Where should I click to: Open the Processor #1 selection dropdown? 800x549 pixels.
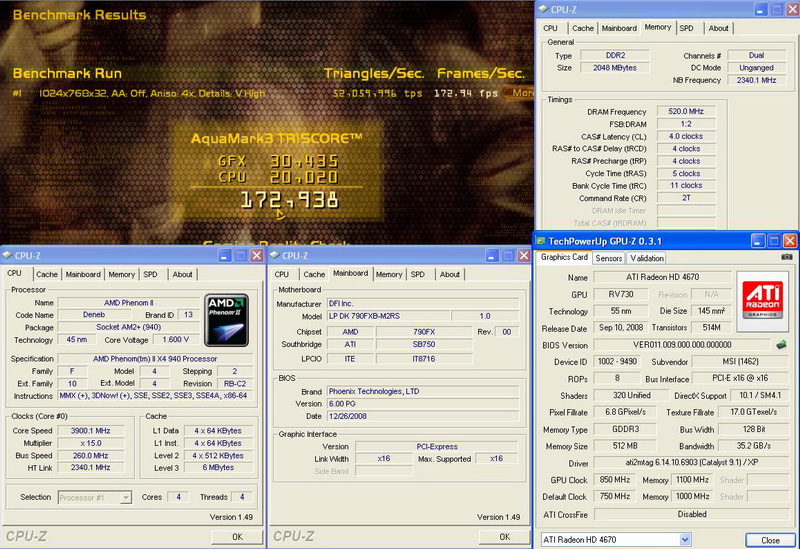pyautogui.click(x=126, y=497)
